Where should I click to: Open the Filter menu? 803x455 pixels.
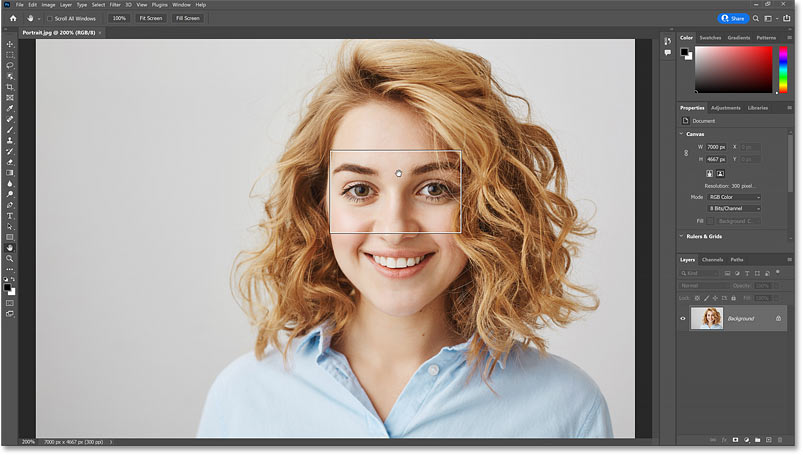click(115, 5)
